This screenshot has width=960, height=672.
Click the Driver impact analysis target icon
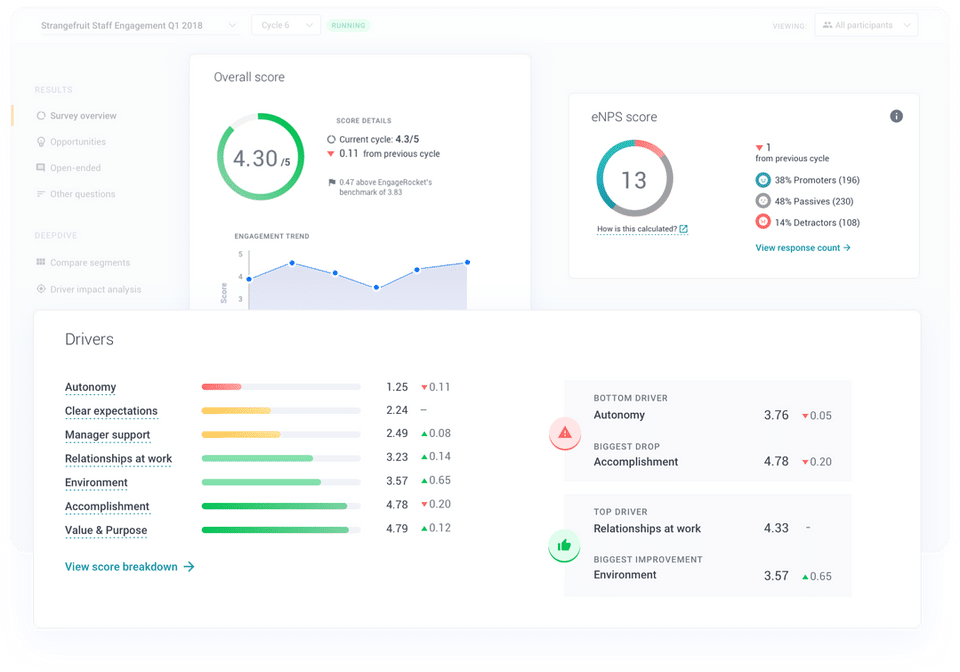click(x=41, y=289)
